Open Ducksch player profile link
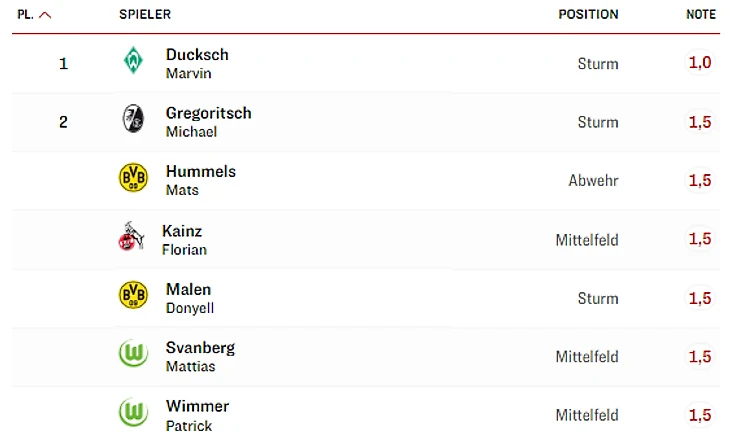 [197, 55]
